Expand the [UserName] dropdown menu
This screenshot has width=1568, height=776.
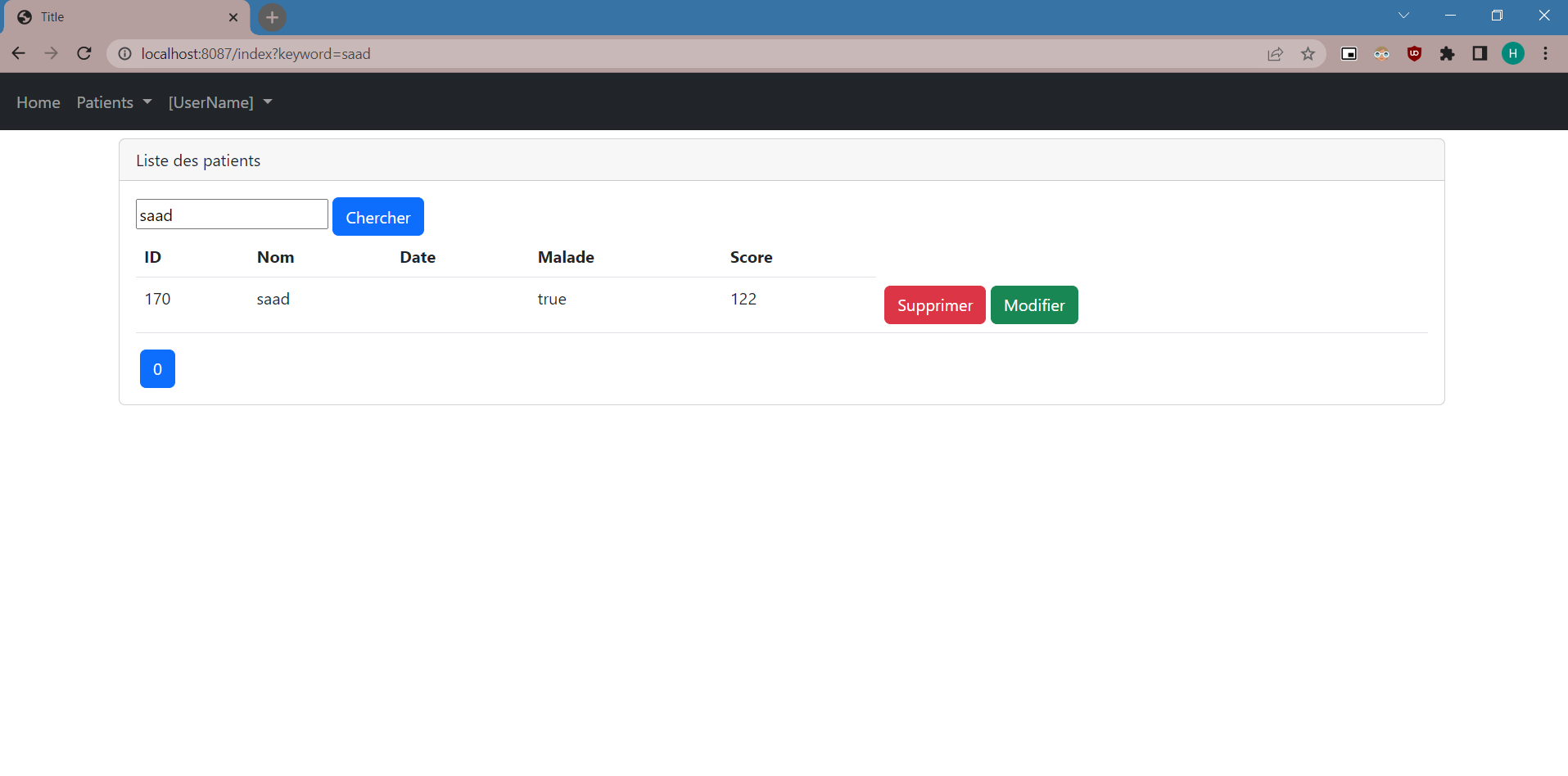coord(220,102)
